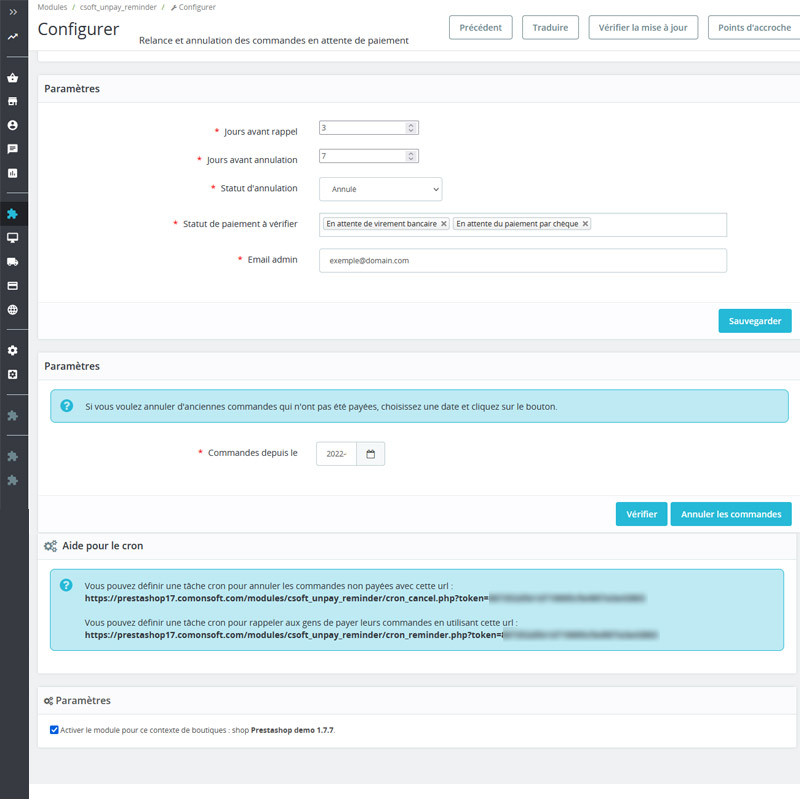Open Catalog store icon in sidebar
Viewport: 800px width, 800px height.
point(13,102)
